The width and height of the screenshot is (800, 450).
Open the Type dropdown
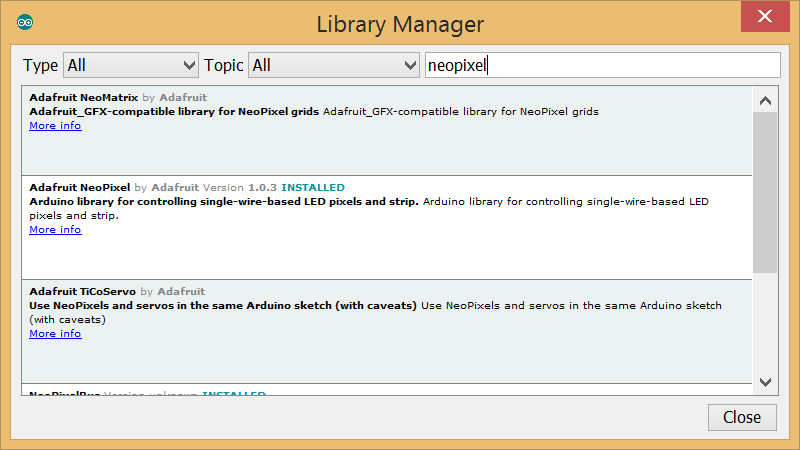[x=131, y=65]
